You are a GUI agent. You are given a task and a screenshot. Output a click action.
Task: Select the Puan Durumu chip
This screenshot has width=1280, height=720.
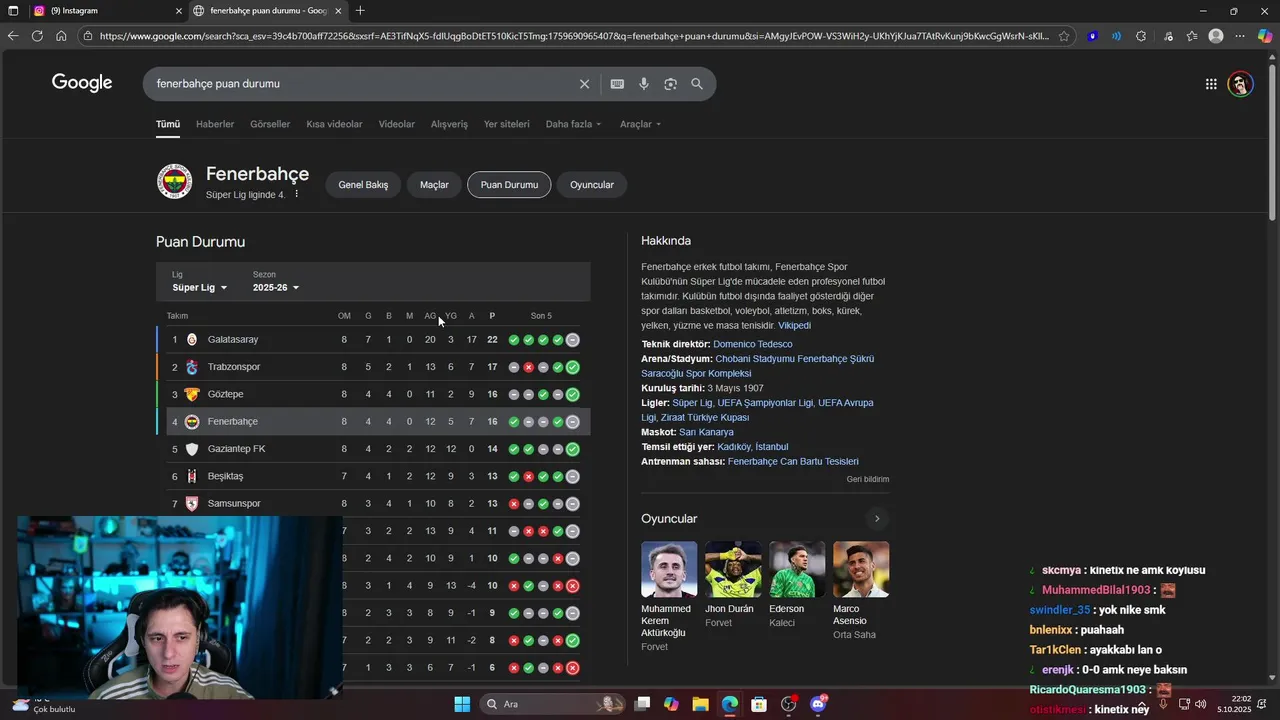[x=509, y=184]
